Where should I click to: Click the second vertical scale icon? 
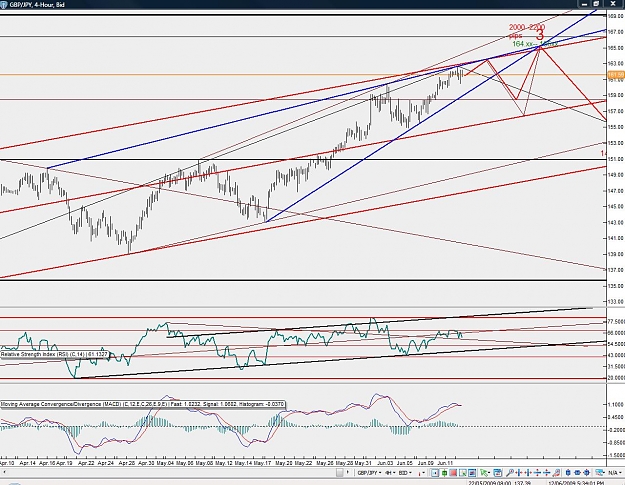(x=546, y=473)
